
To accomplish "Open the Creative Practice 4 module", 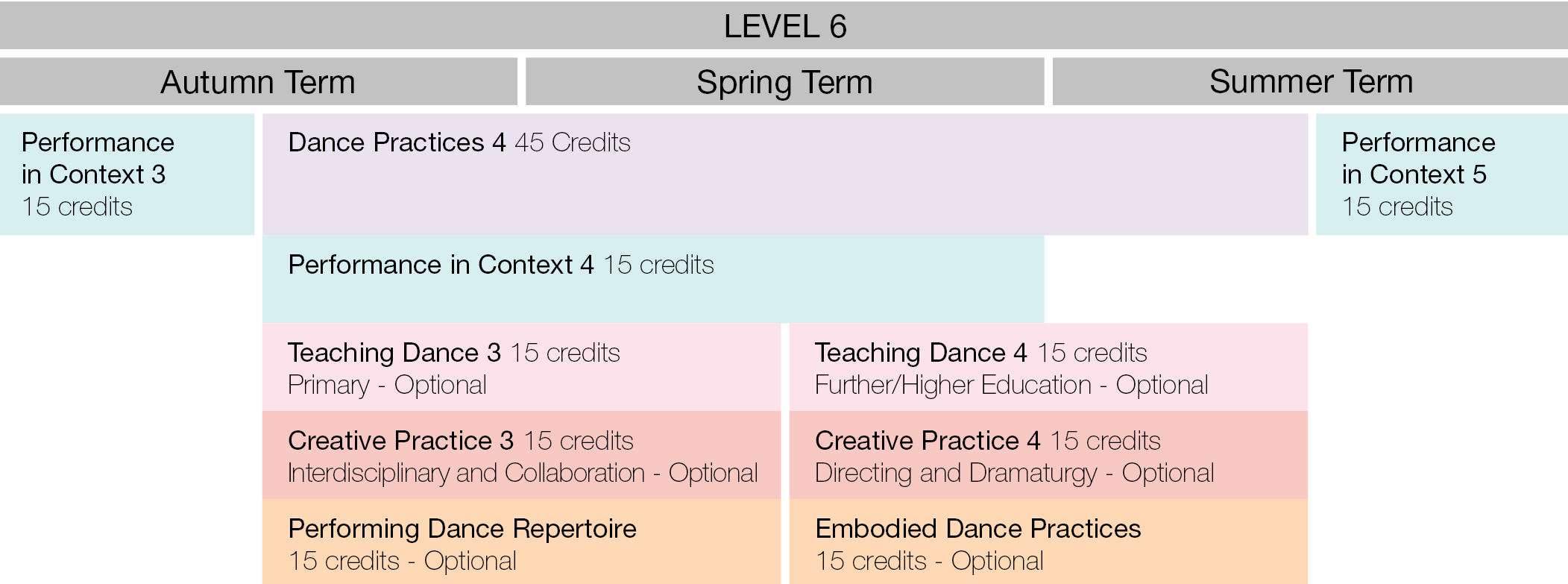I will 1048,454.
